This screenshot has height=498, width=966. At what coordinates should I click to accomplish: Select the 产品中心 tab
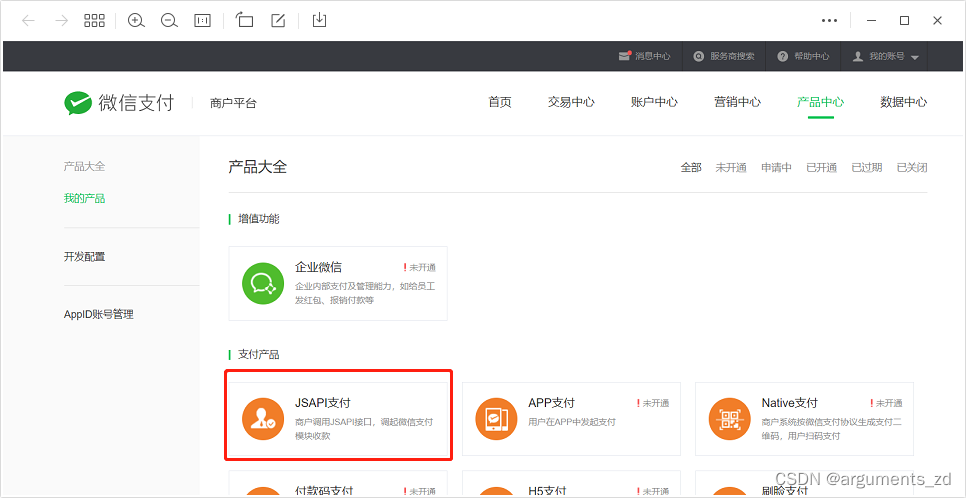pyautogui.click(x=821, y=102)
